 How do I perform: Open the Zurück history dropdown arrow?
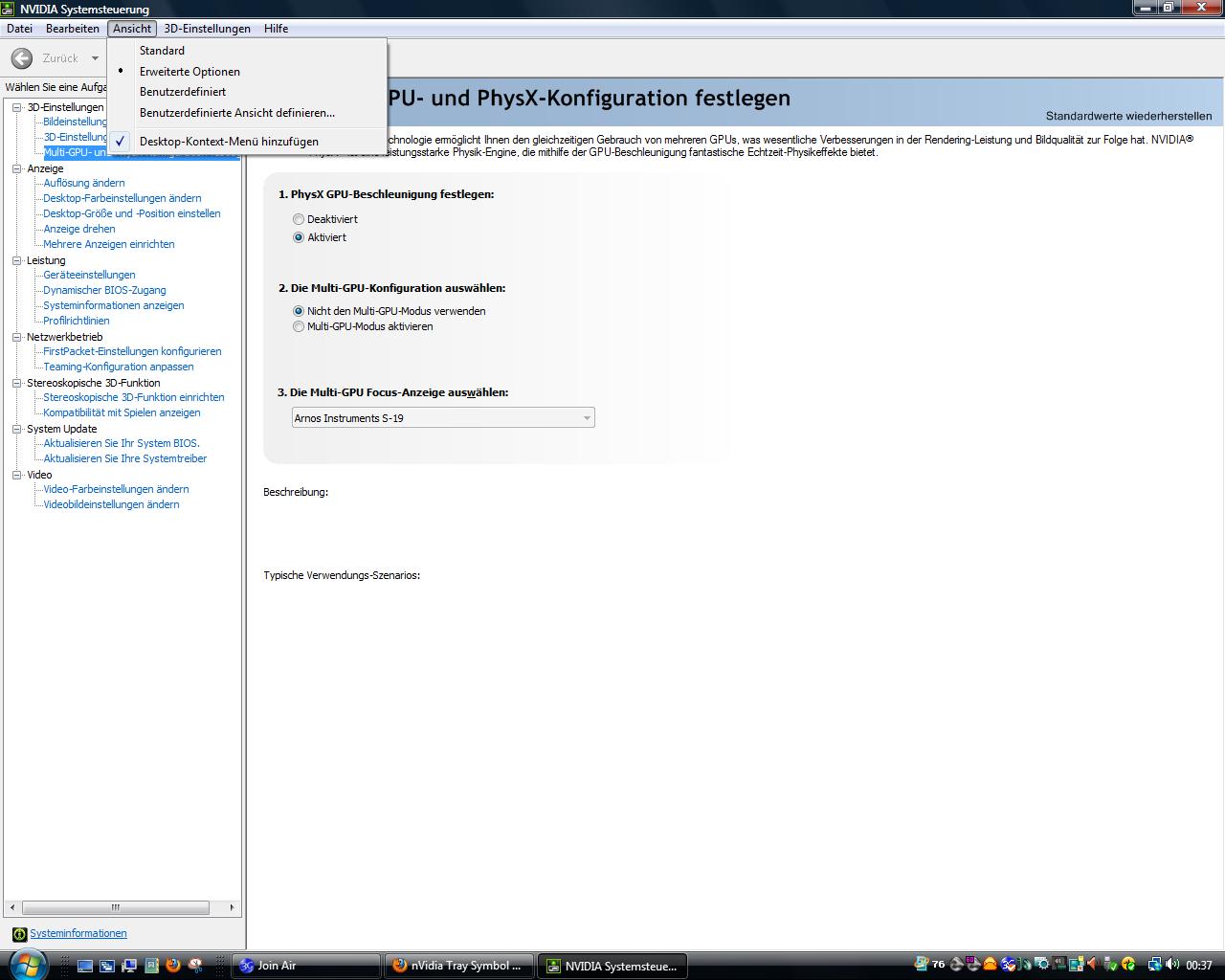point(95,58)
